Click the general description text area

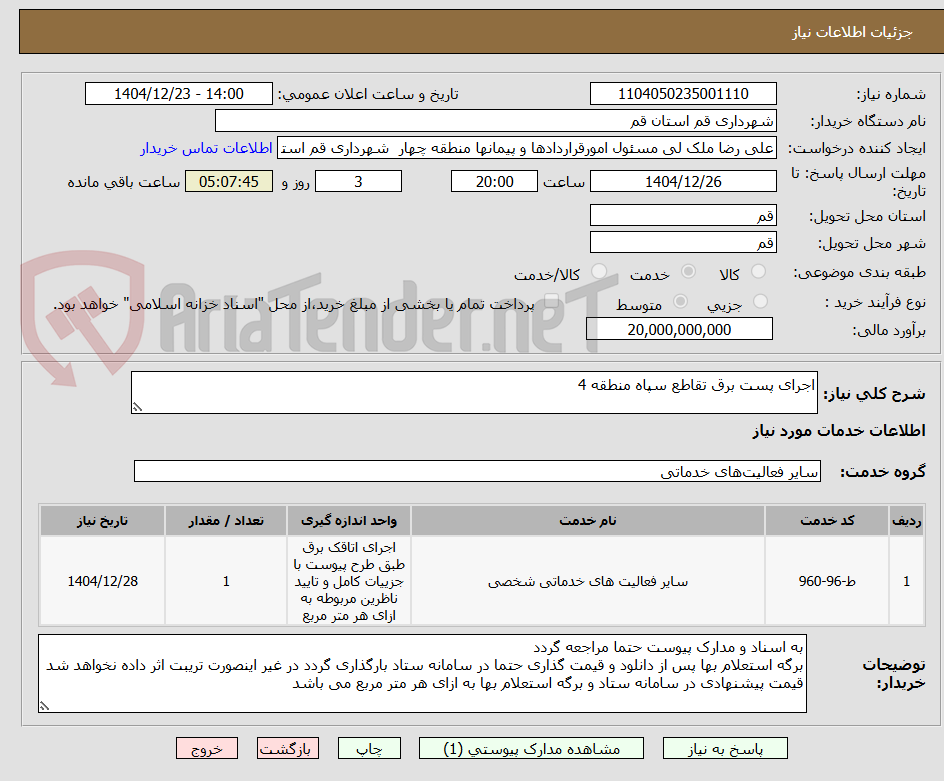[474, 393]
